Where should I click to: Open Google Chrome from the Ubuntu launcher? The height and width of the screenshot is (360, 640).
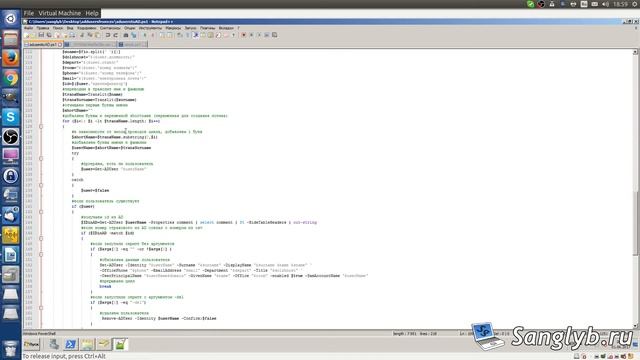(x=11, y=78)
